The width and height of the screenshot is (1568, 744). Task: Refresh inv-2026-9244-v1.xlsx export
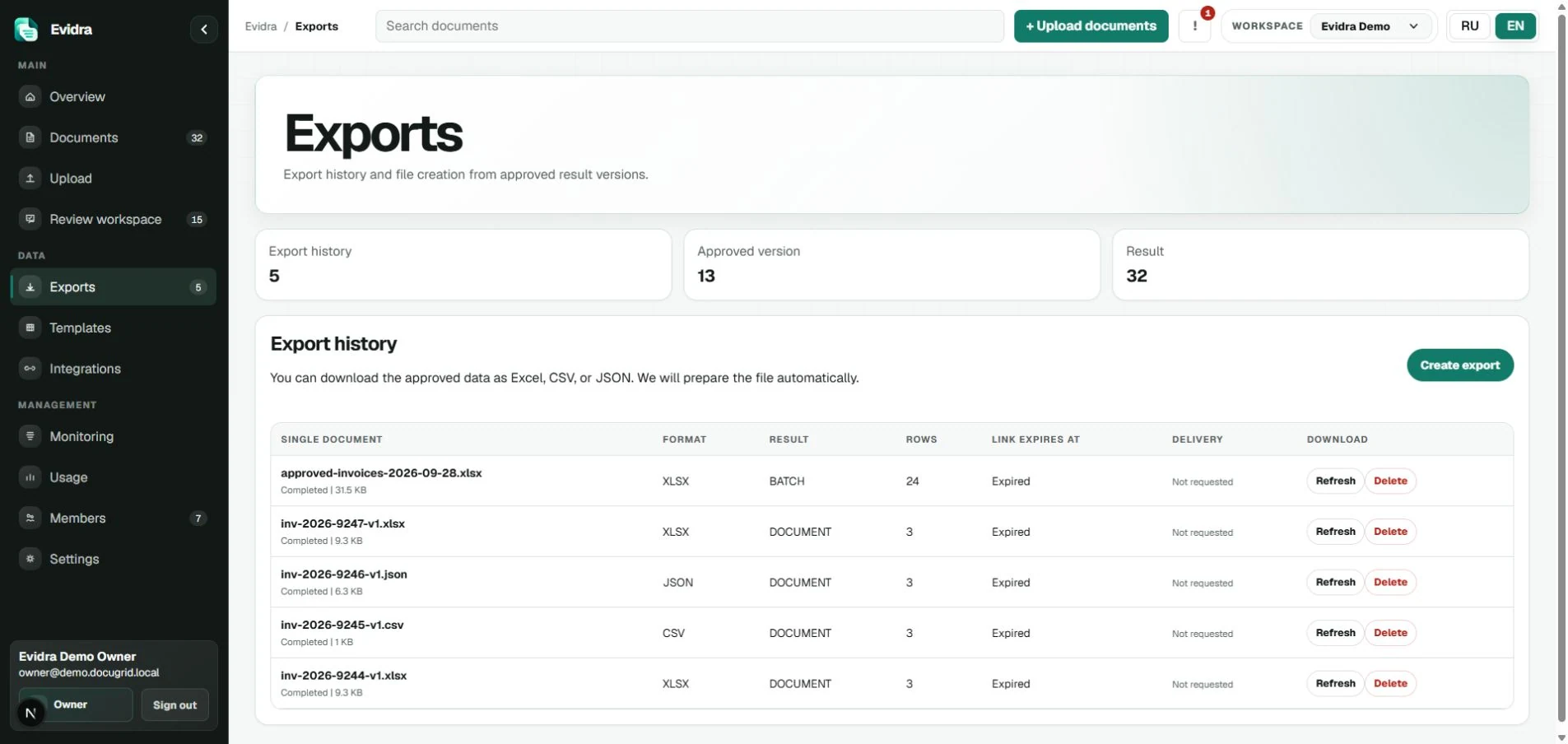point(1335,683)
